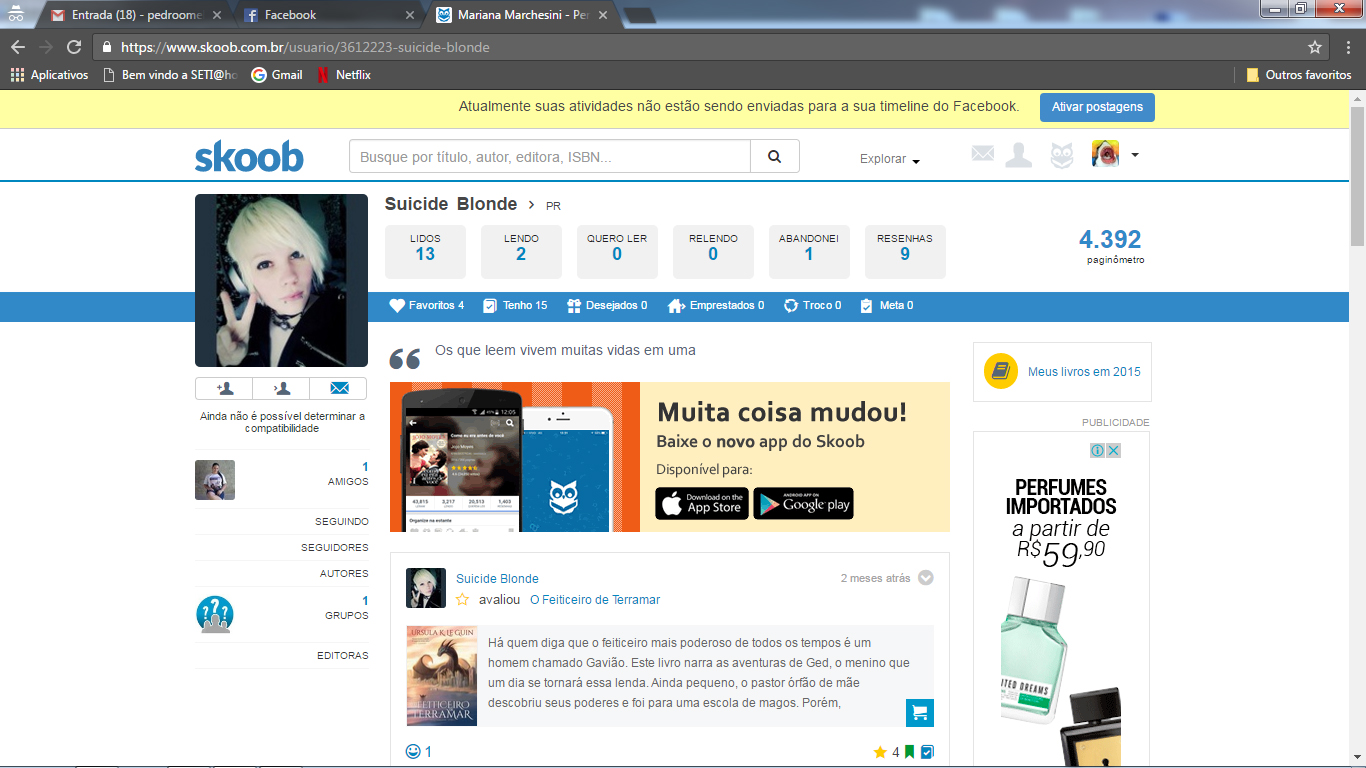Click the Skoob logo

pyautogui.click(x=249, y=157)
